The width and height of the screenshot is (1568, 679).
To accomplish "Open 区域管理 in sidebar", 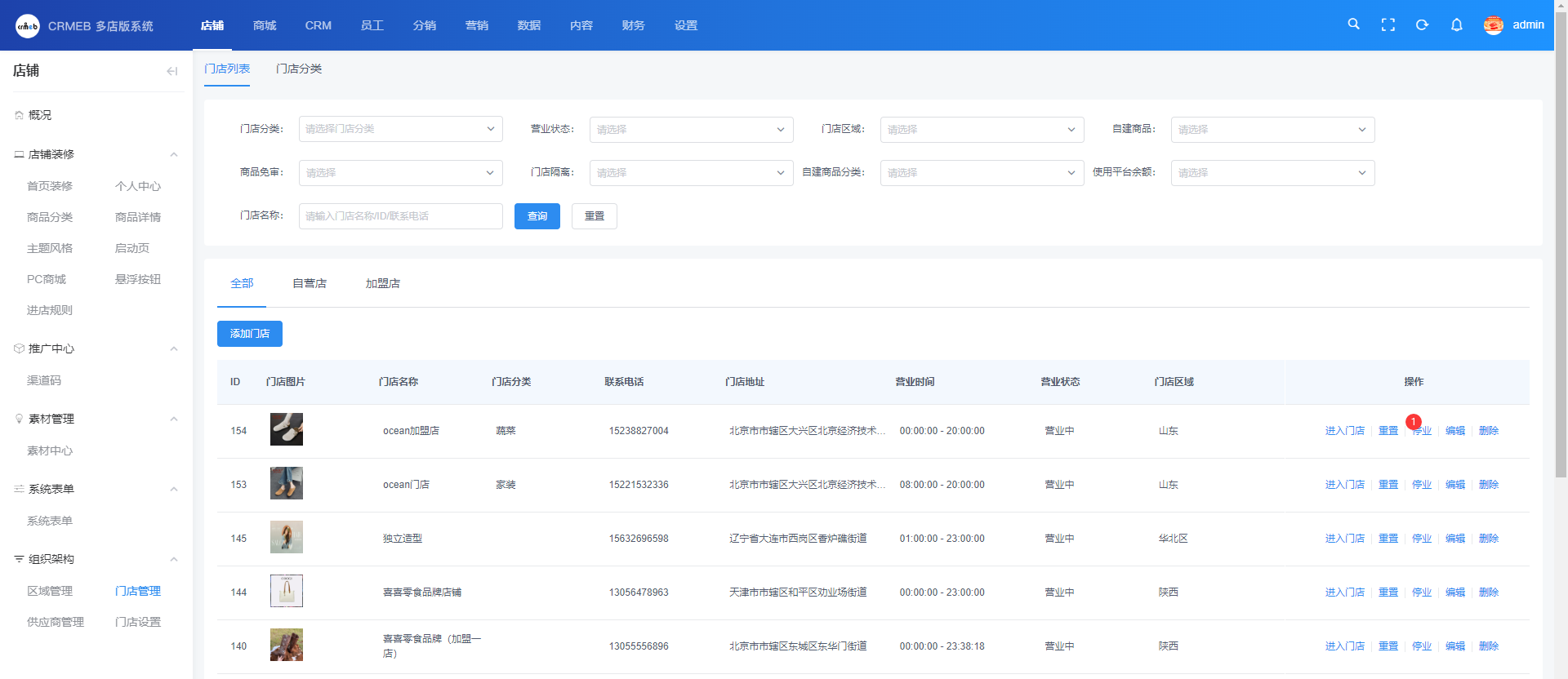I will click(x=50, y=591).
